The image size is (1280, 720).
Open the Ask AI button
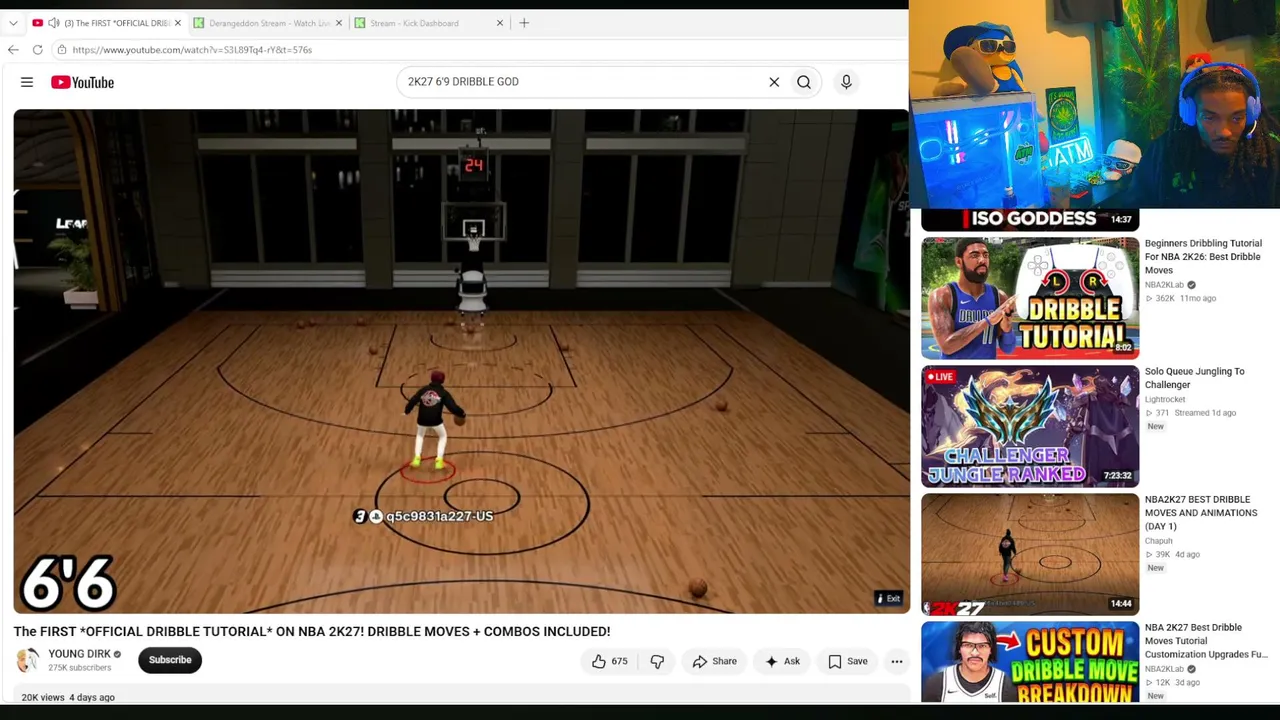pyautogui.click(x=782, y=661)
